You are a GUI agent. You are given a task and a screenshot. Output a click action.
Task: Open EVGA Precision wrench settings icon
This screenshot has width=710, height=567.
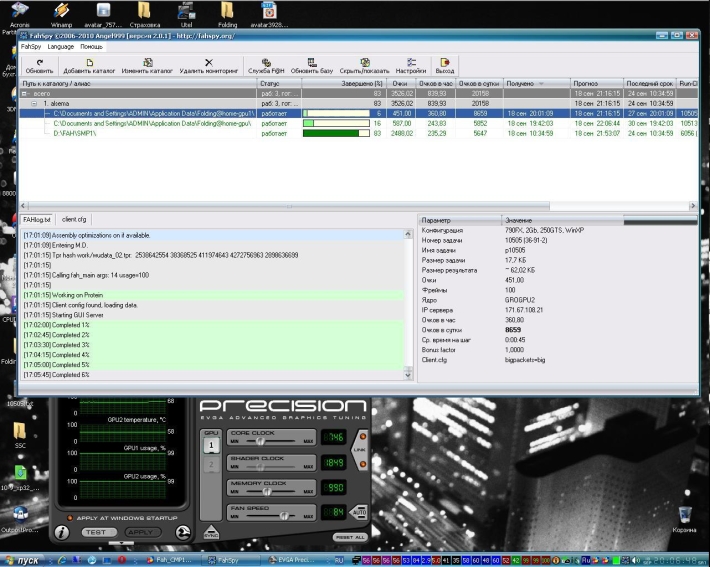pyautogui.click(x=183, y=532)
